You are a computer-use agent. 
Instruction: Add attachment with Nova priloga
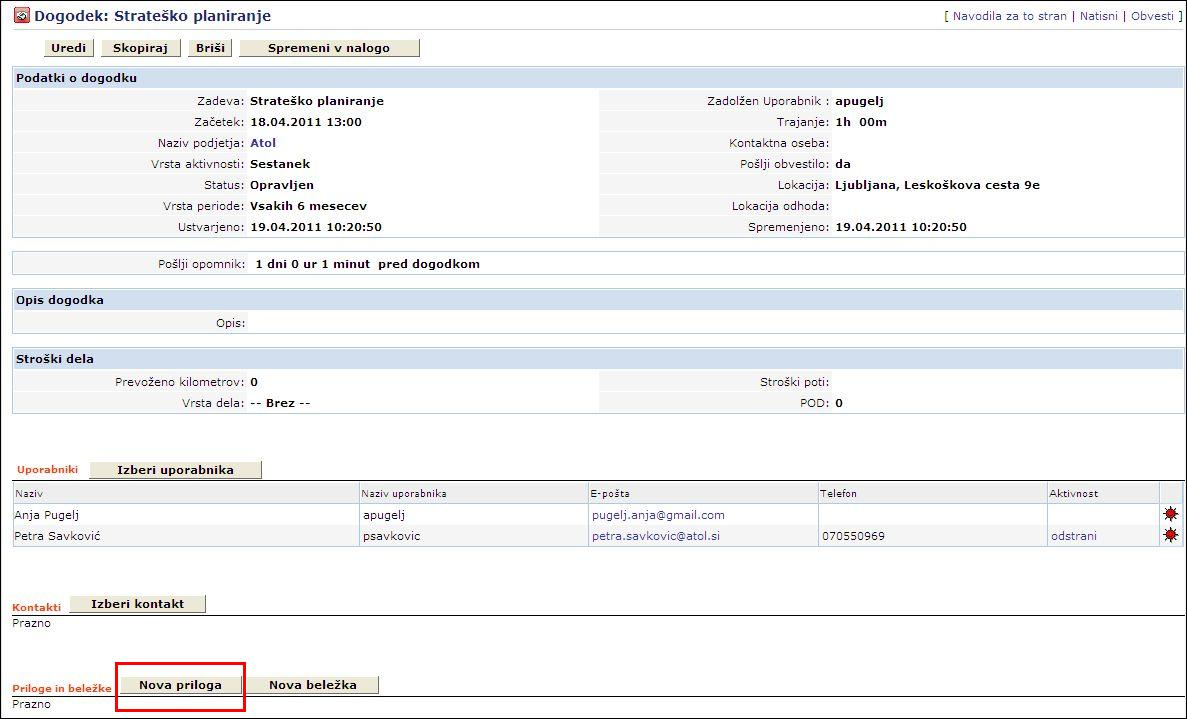180,685
